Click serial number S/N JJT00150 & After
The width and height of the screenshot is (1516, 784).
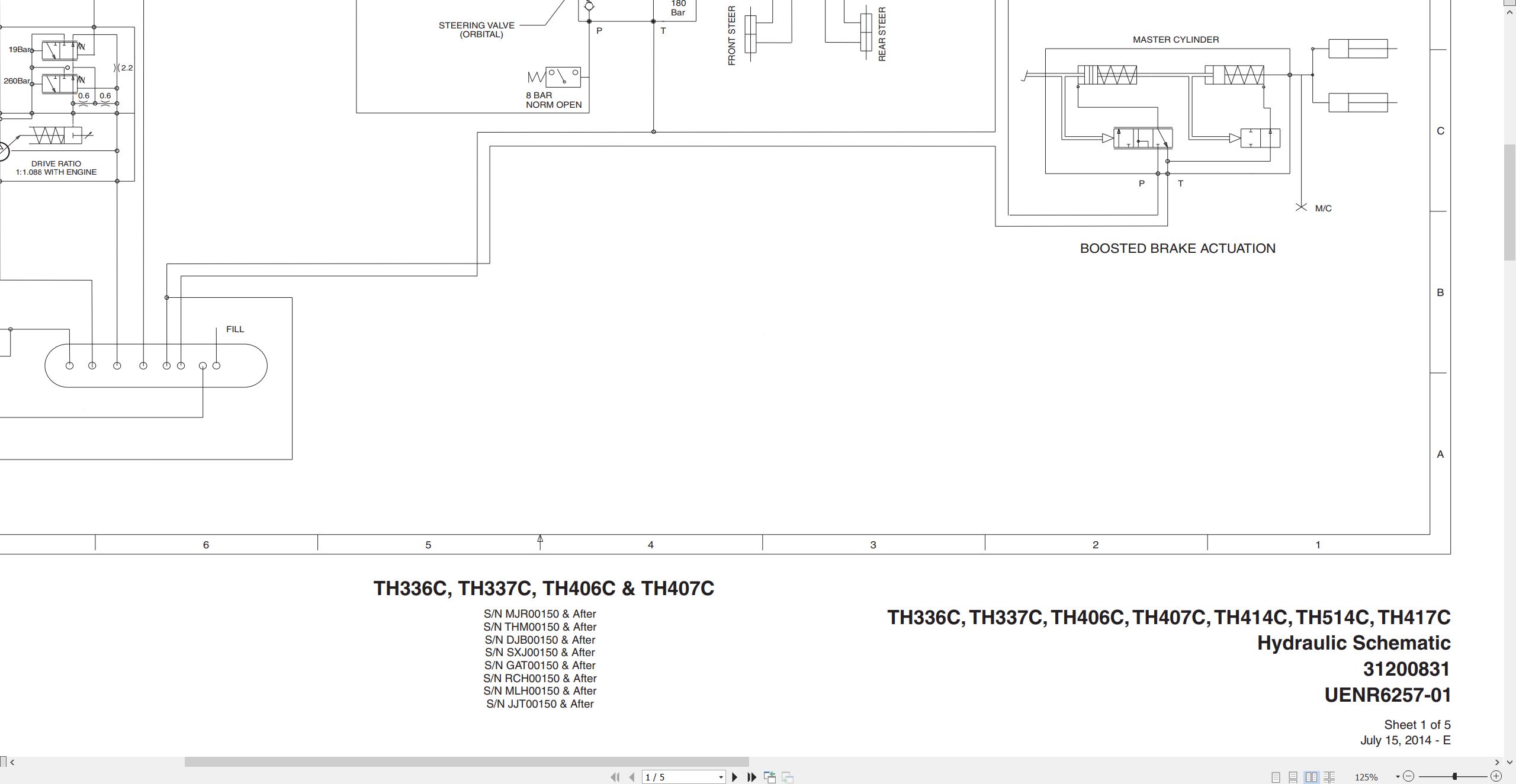pos(540,704)
